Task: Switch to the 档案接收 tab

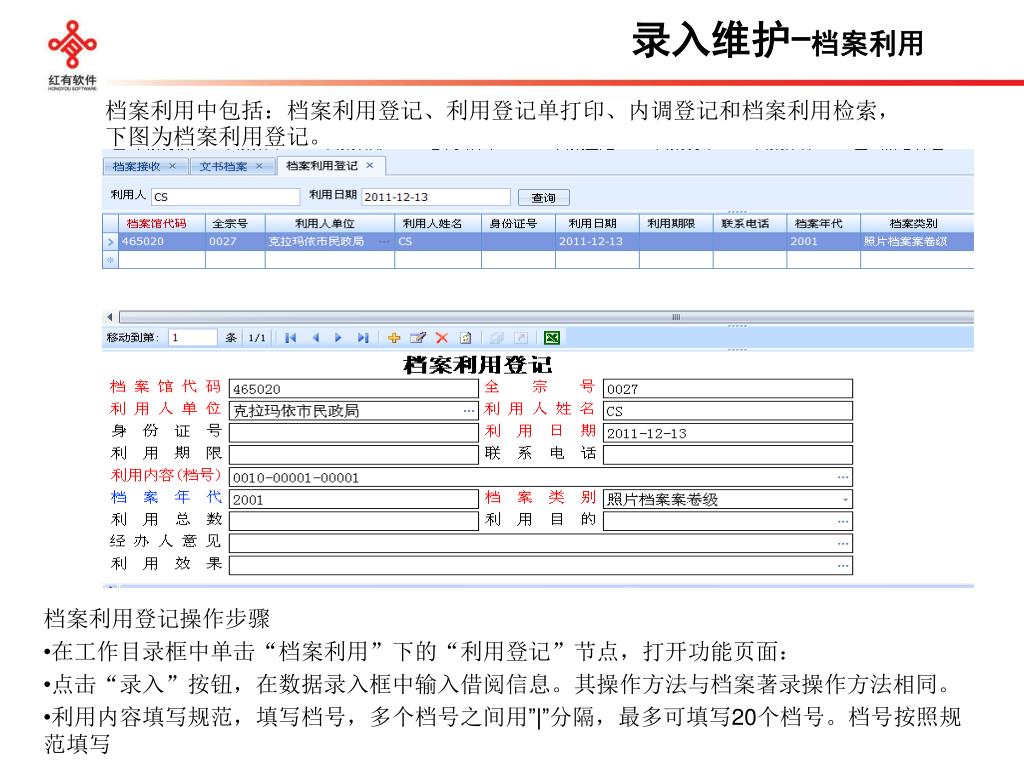Action: pyautogui.click(x=136, y=167)
